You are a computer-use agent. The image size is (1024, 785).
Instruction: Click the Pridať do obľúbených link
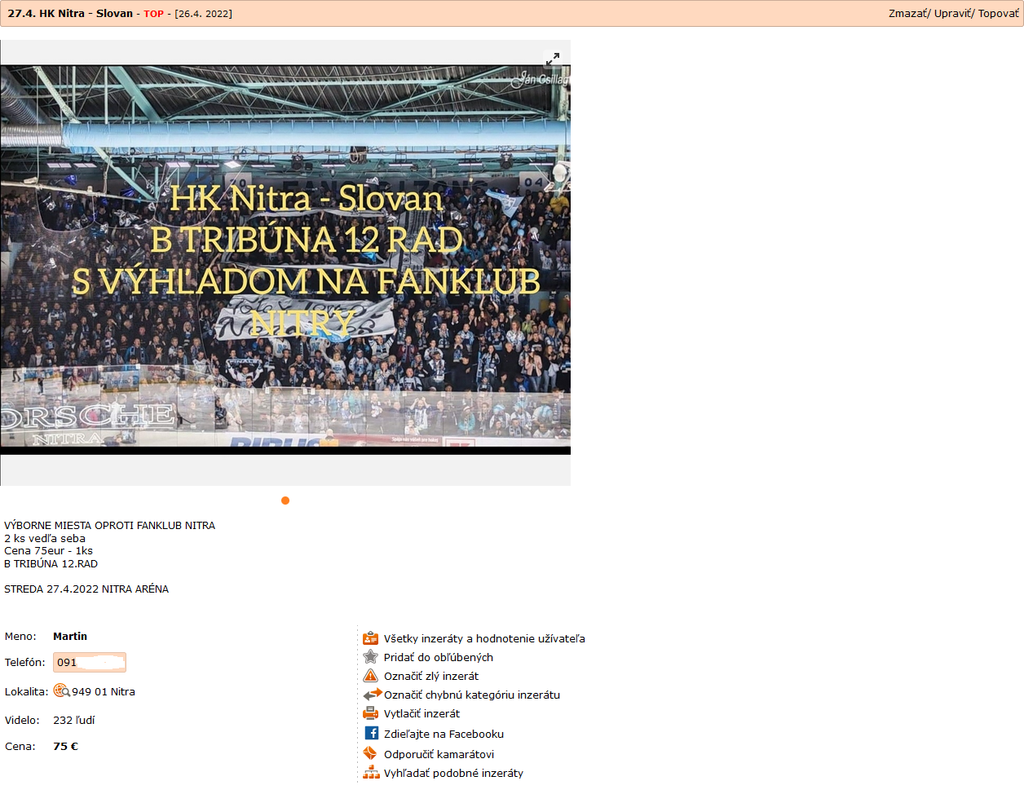[438, 657]
